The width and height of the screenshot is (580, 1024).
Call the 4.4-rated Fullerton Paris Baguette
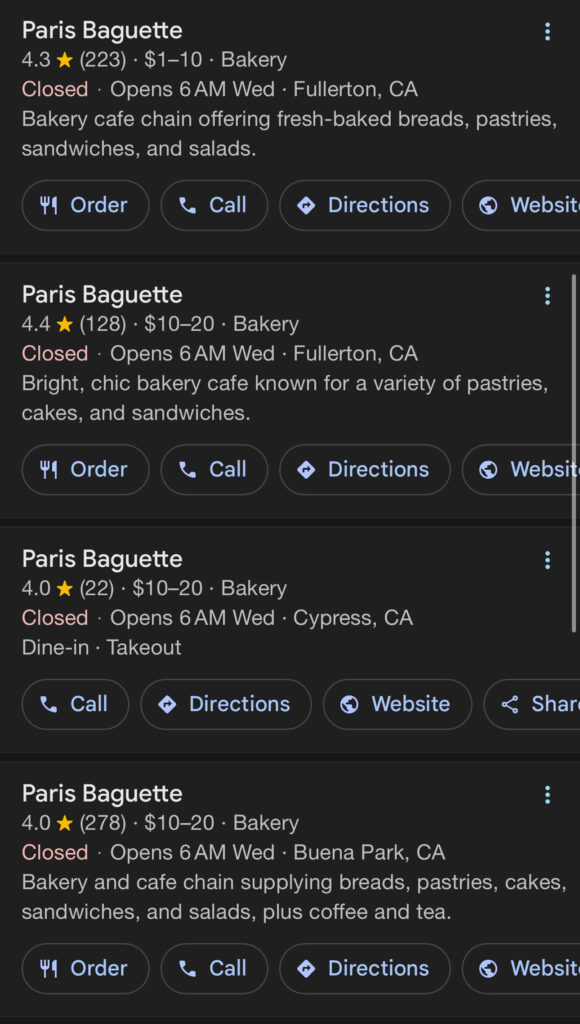click(x=214, y=470)
